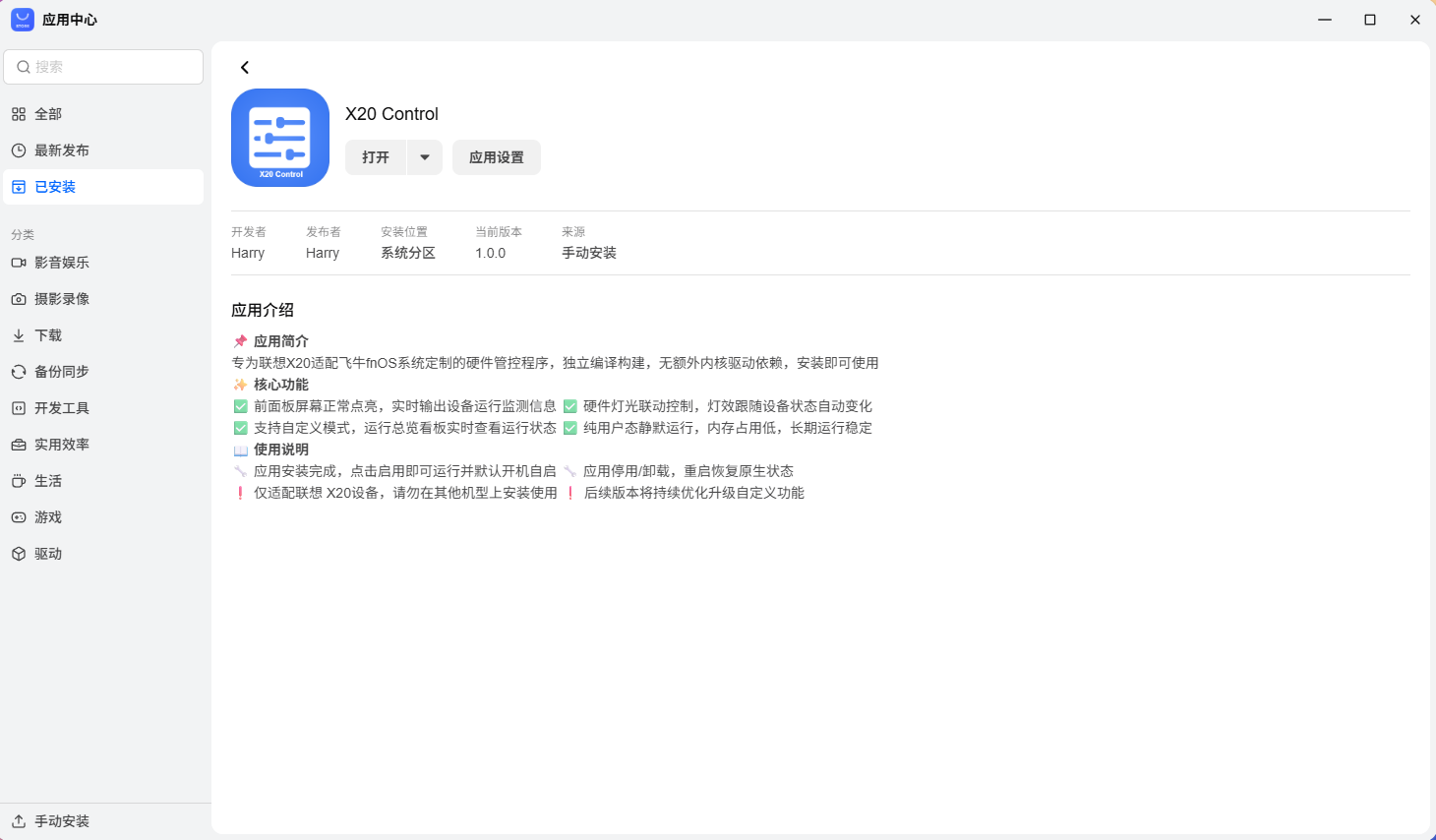This screenshot has width=1436, height=840.
Task: Click the back arrow icon
Action: (245, 67)
